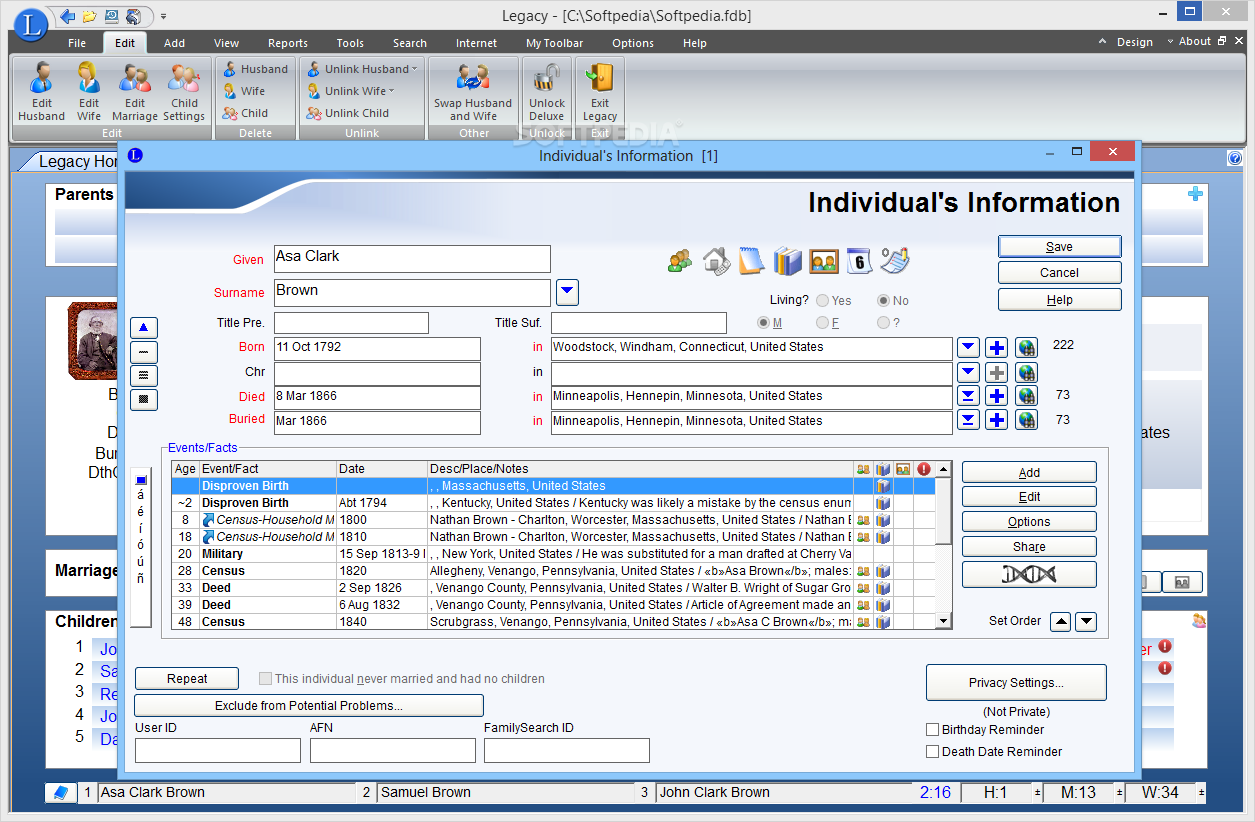Image resolution: width=1255 pixels, height=822 pixels.
Task: Click Wife in the Delete group
Action: pyautogui.click(x=244, y=91)
